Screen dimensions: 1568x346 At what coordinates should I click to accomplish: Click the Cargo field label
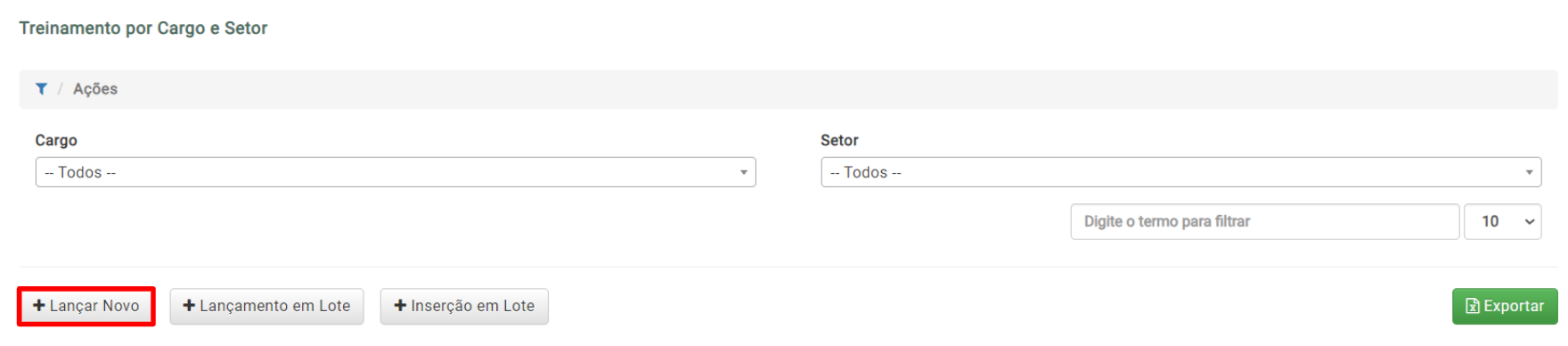click(x=56, y=140)
